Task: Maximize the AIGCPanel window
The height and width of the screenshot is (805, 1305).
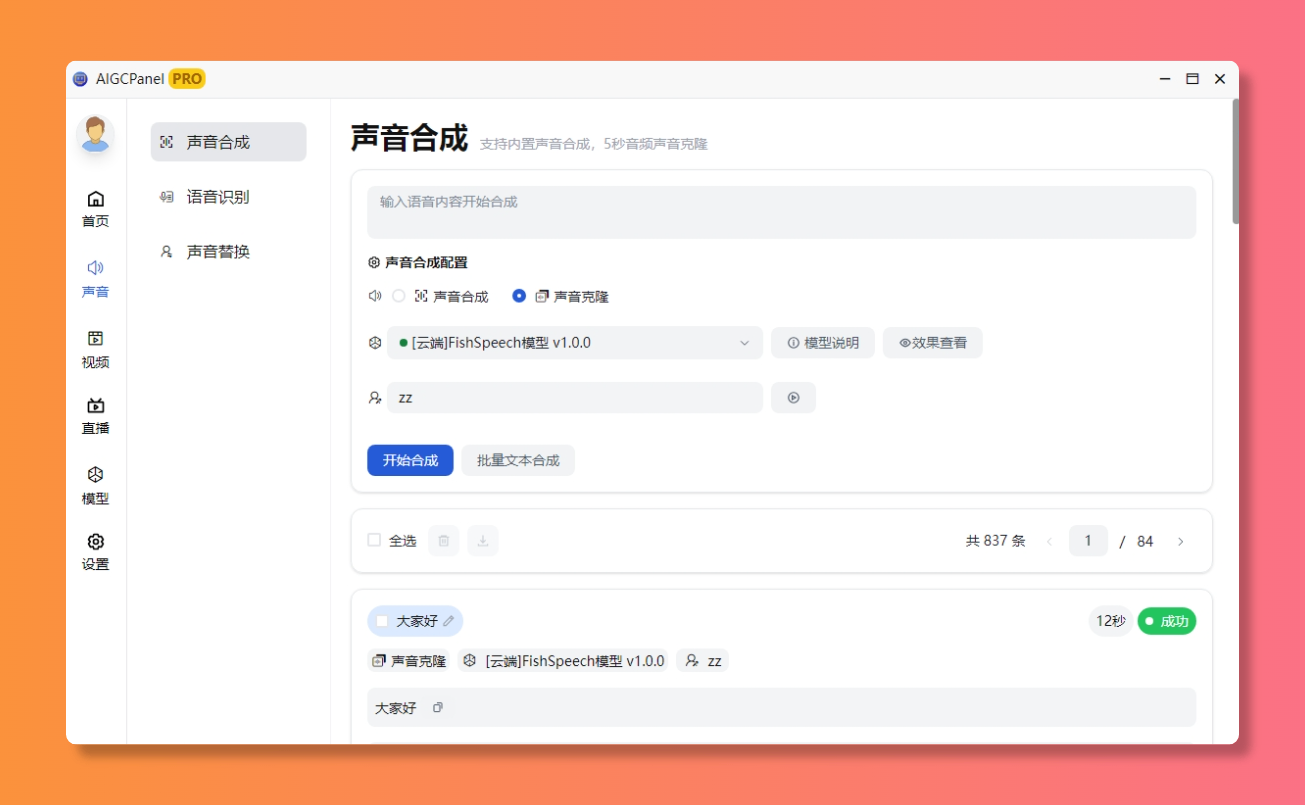Action: point(1192,79)
